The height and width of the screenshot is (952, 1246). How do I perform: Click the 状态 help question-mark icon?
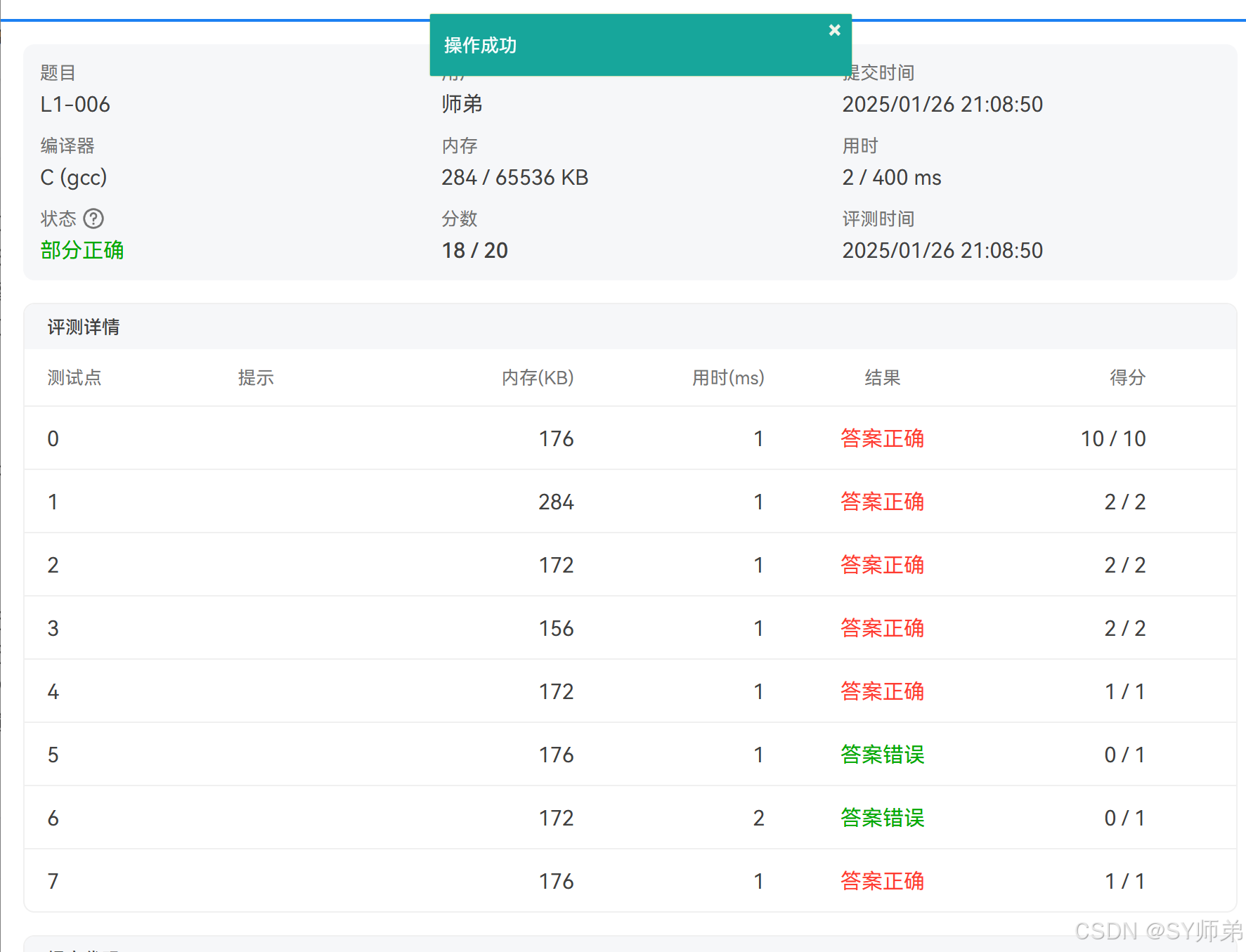click(x=93, y=219)
